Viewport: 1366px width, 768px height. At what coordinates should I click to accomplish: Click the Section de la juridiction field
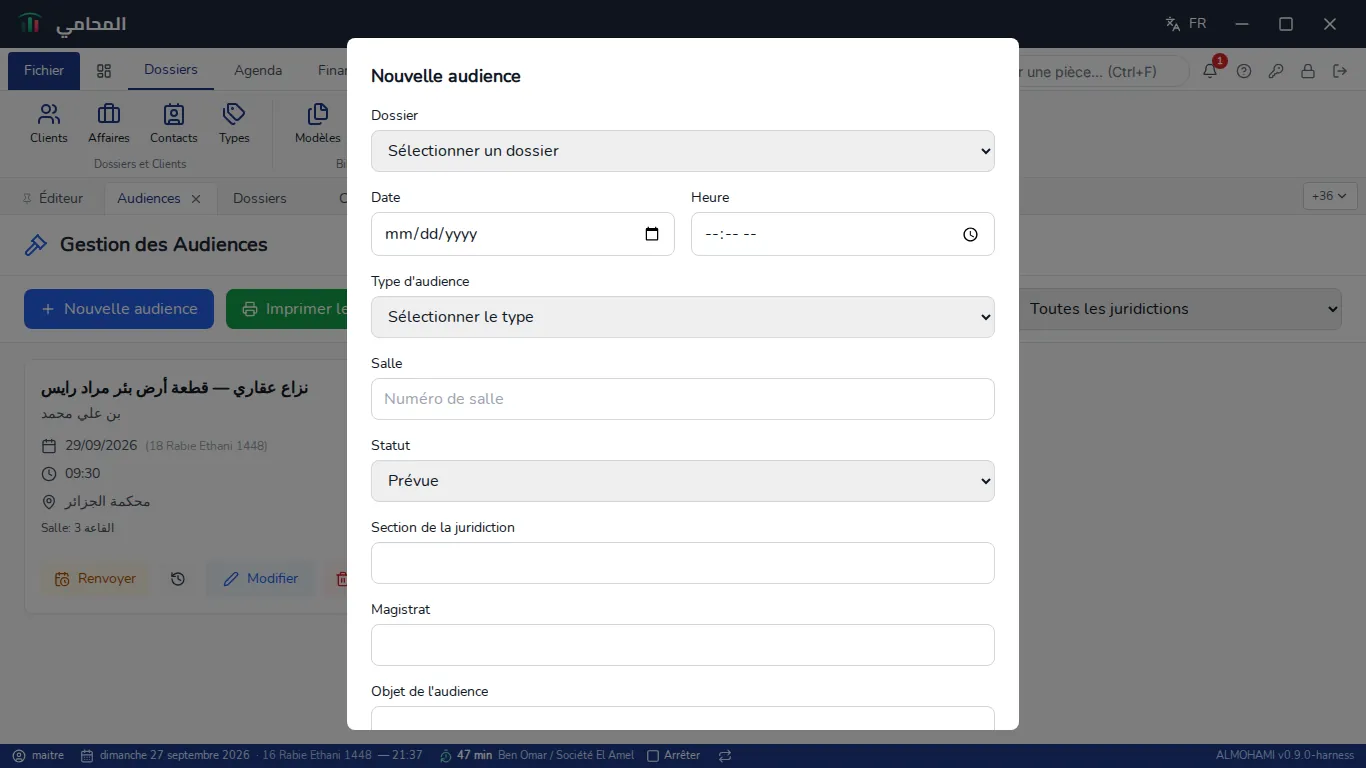pos(683,563)
